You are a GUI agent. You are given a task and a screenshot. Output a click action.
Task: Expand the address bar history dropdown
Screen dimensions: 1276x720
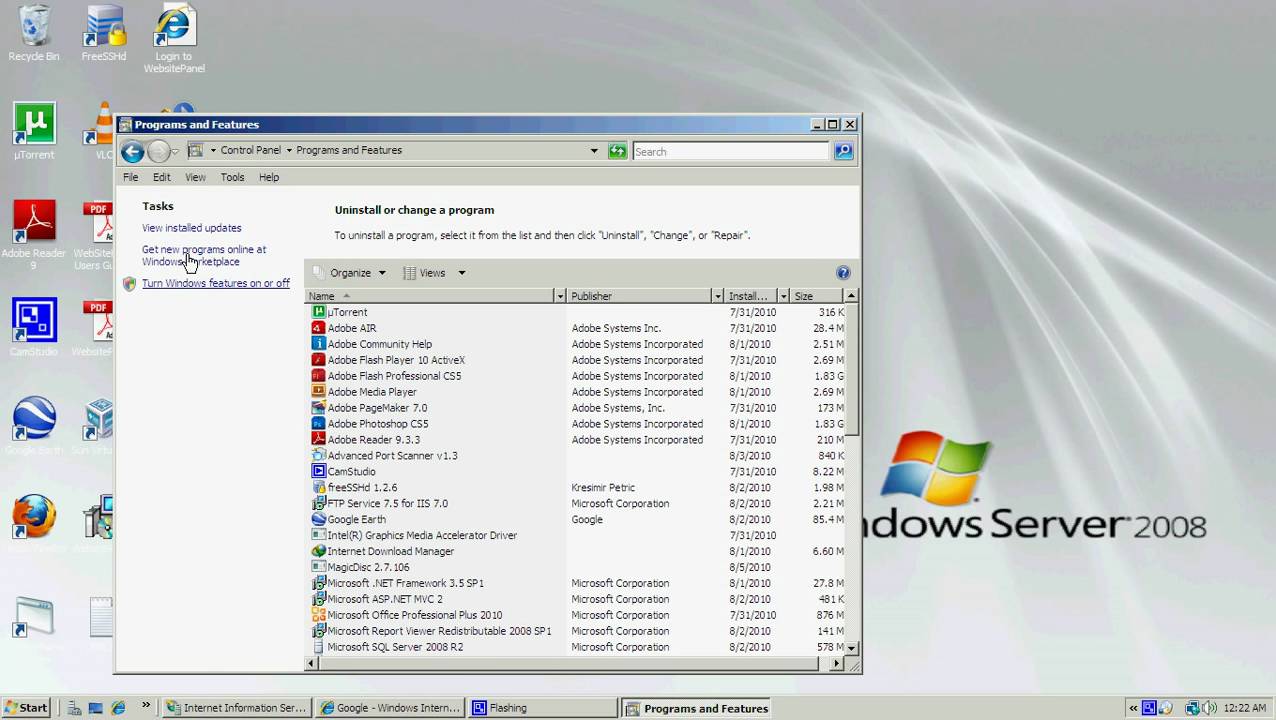594,151
